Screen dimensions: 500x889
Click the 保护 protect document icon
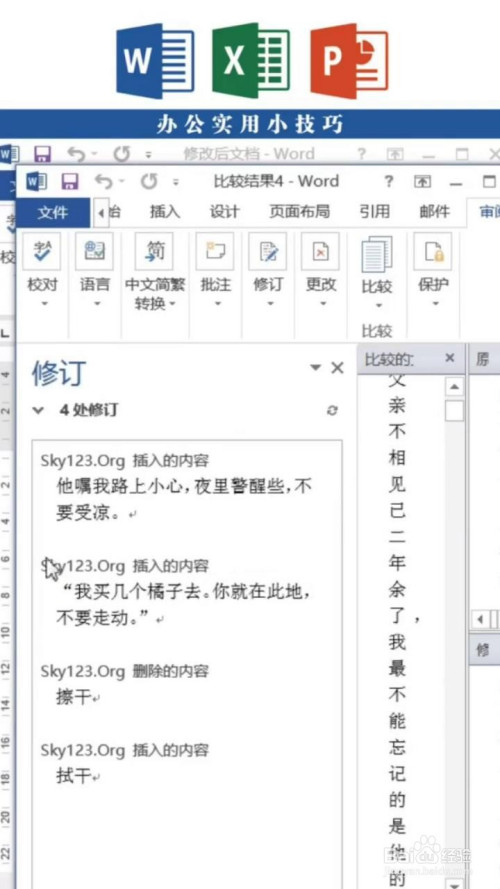(433, 251)
